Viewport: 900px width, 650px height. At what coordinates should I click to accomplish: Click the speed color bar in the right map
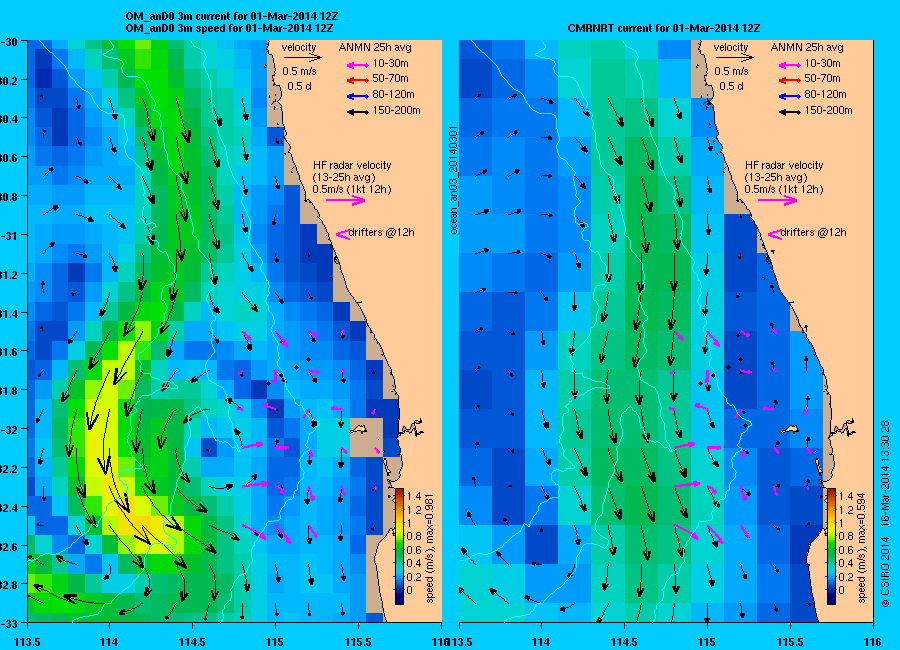(831, 547)
